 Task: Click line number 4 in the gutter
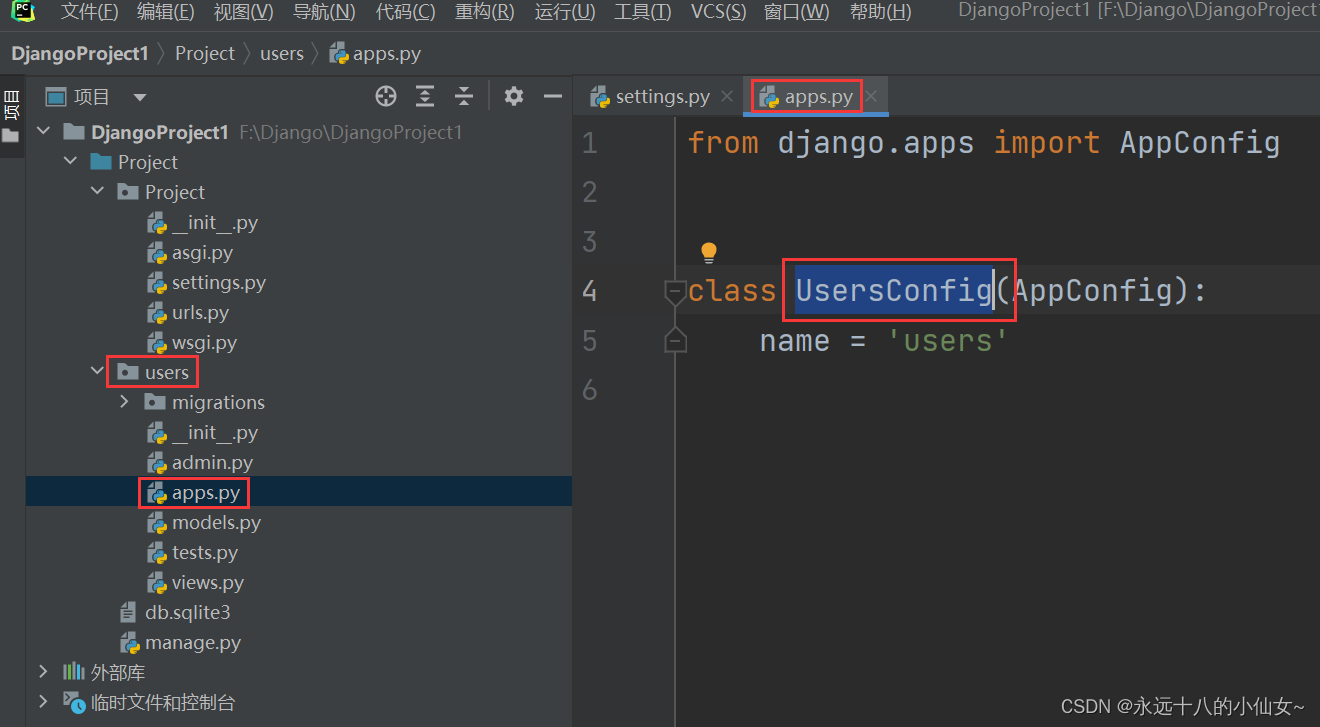(x=589, y=291)
